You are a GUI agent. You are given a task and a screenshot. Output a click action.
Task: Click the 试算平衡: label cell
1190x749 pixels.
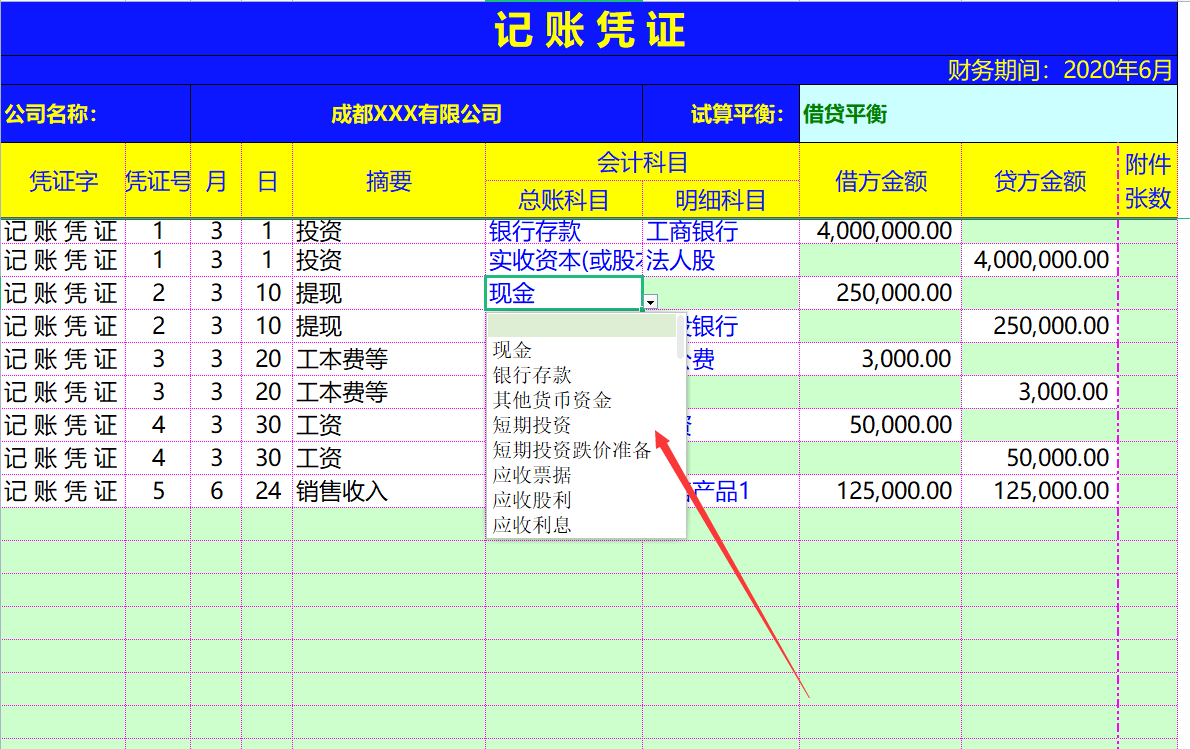coord(721,114)
